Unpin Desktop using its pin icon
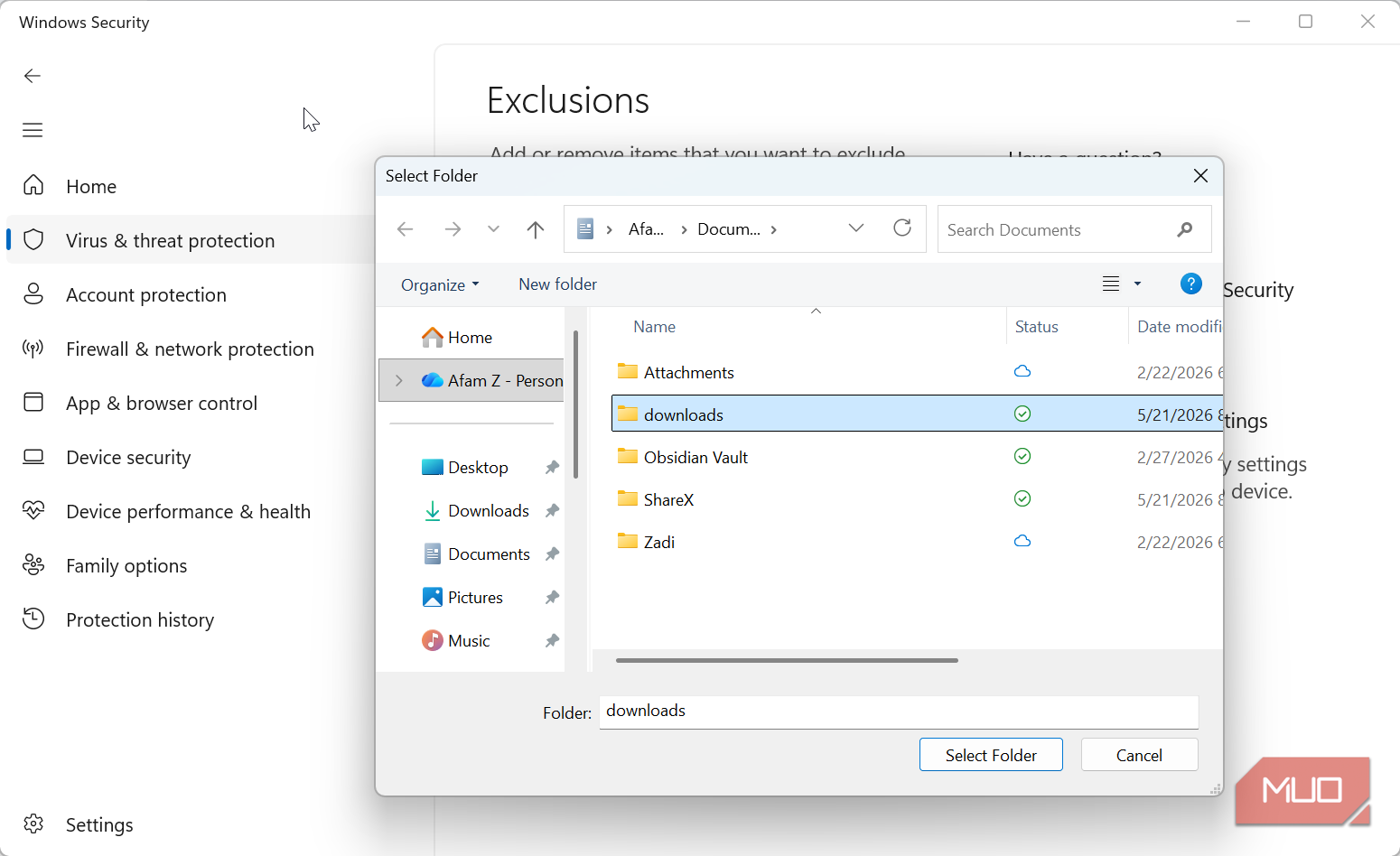The height and width of the screenshot is (856, 1400). pyautogui.click(x=552, y=467)
